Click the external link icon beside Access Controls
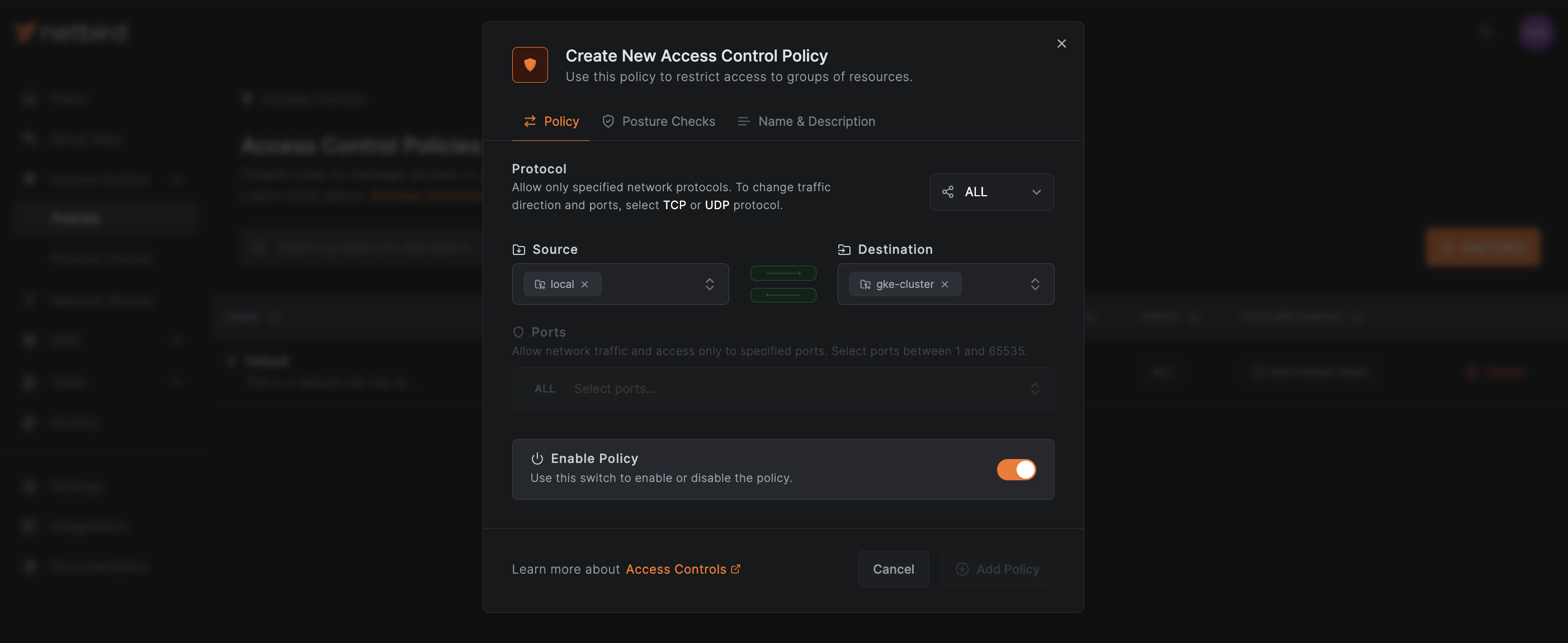This screenshot has width=1568, height=643. coord(736,569)
